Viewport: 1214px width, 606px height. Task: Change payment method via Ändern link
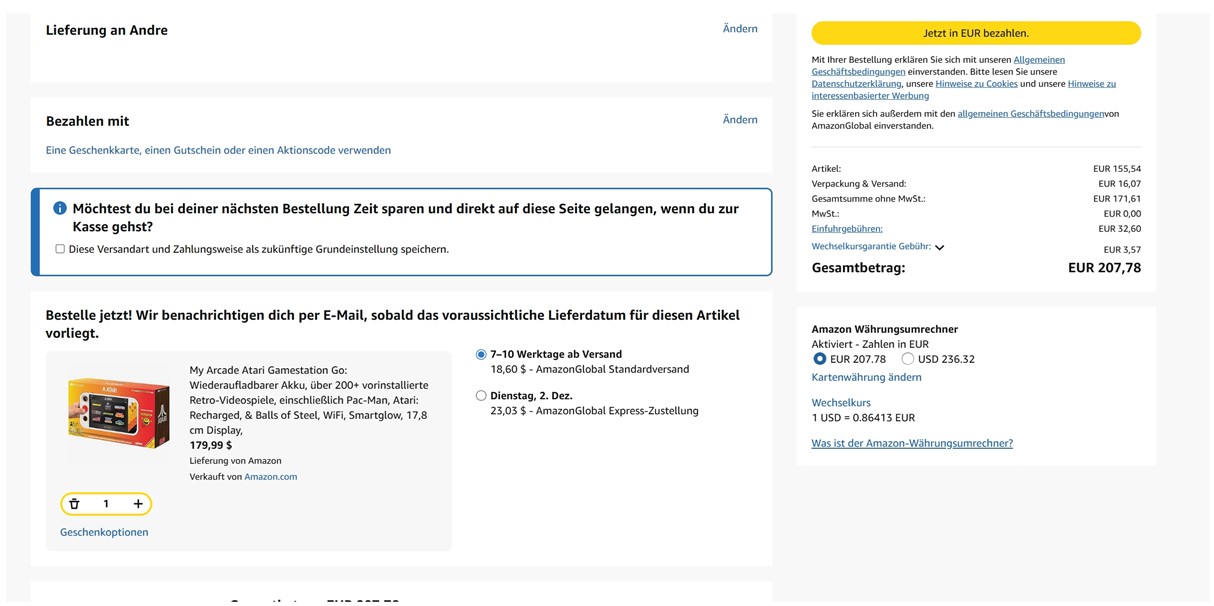coord(739,120)
